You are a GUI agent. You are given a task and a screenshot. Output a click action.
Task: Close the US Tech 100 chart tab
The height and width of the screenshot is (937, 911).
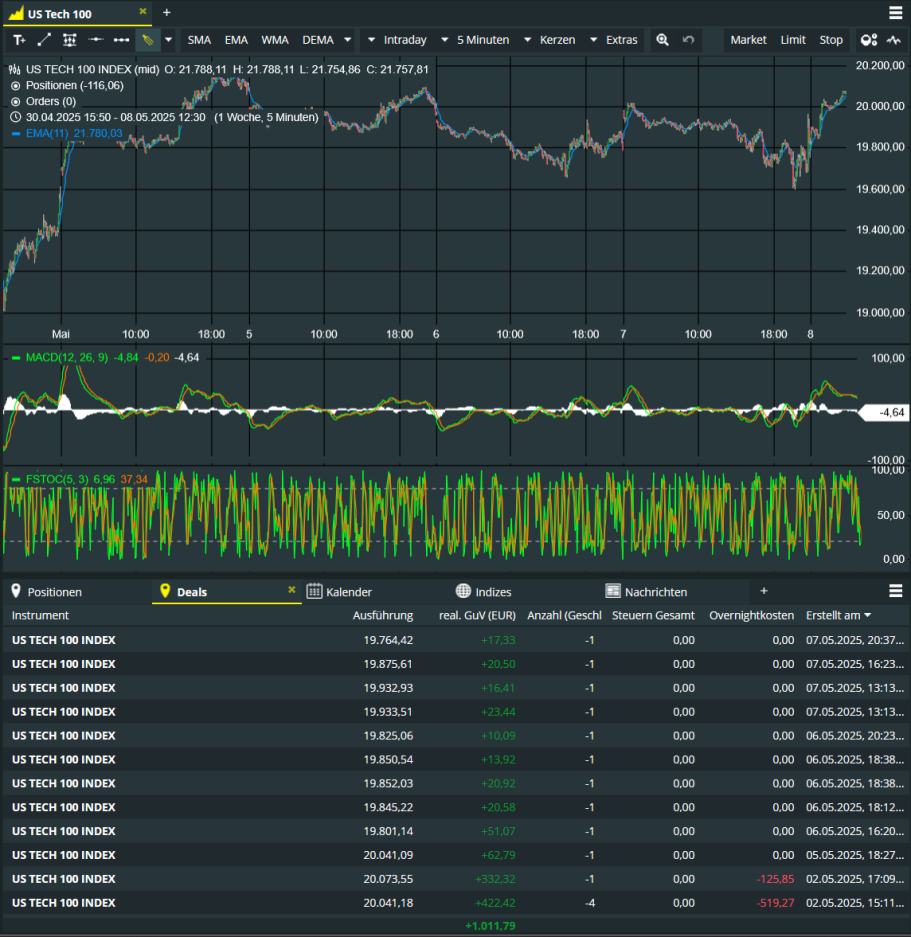pos(143,11)
